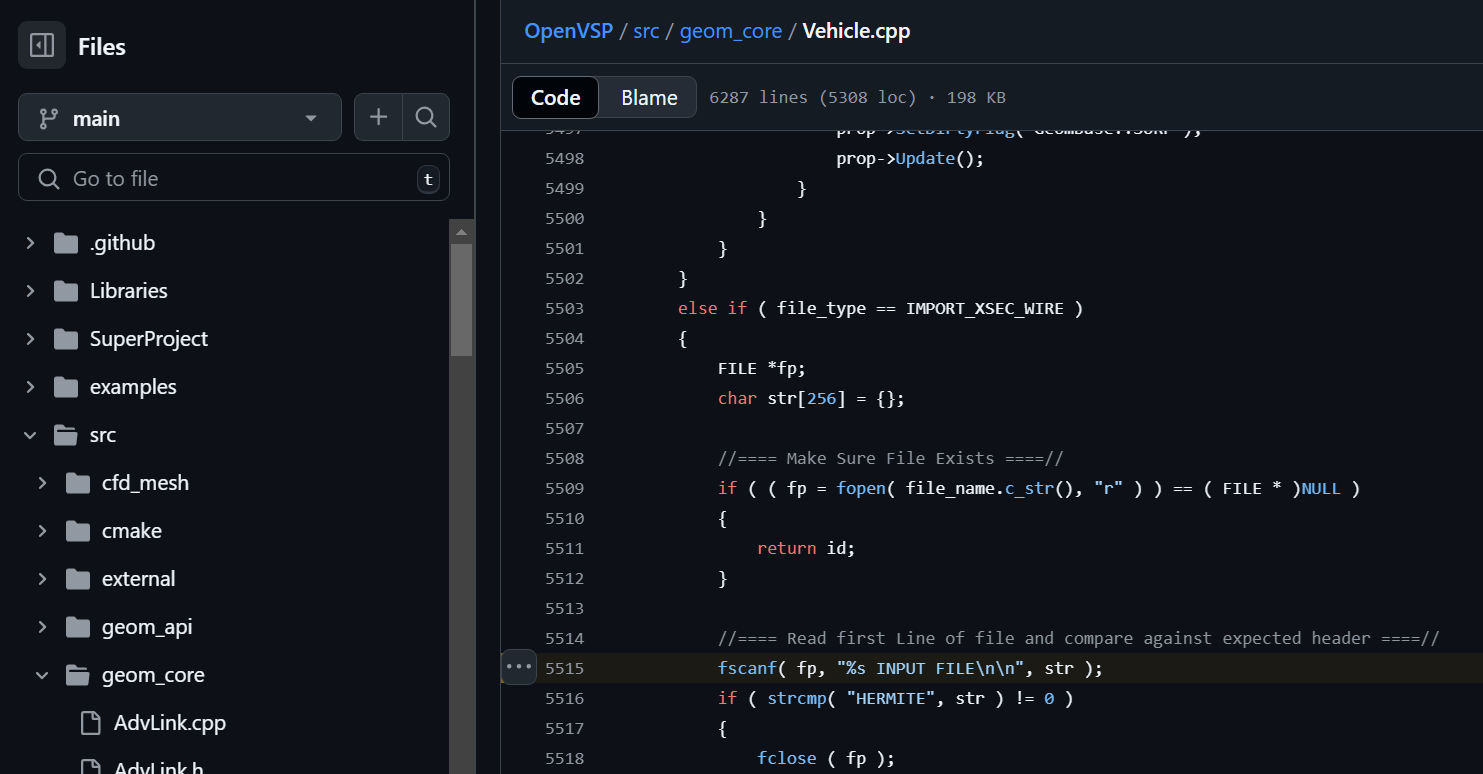This screenshot has height=774, width=1483.
Task: Expand the .github folder chevron
Action: [x=30, y=243]
